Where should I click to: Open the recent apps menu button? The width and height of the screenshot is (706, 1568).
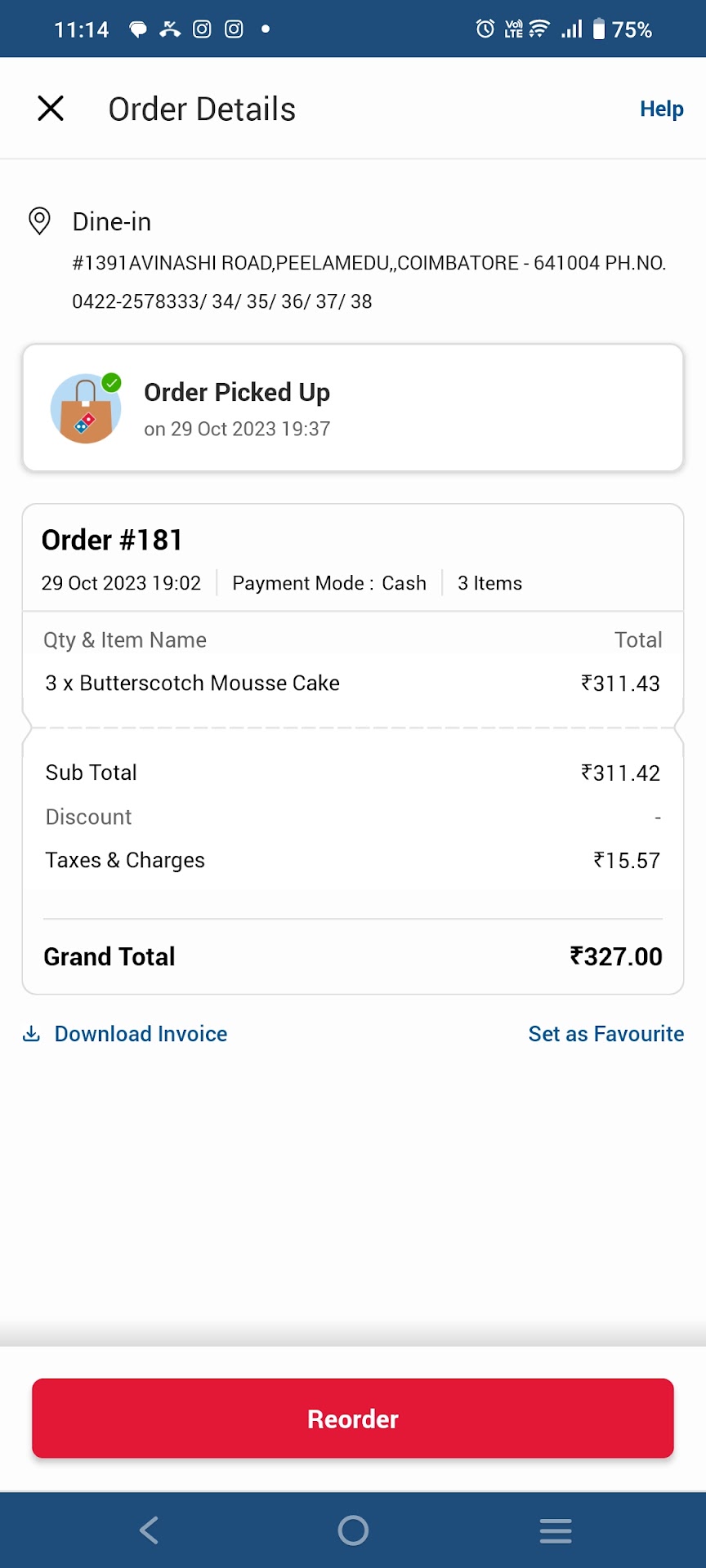point(556,1530)
